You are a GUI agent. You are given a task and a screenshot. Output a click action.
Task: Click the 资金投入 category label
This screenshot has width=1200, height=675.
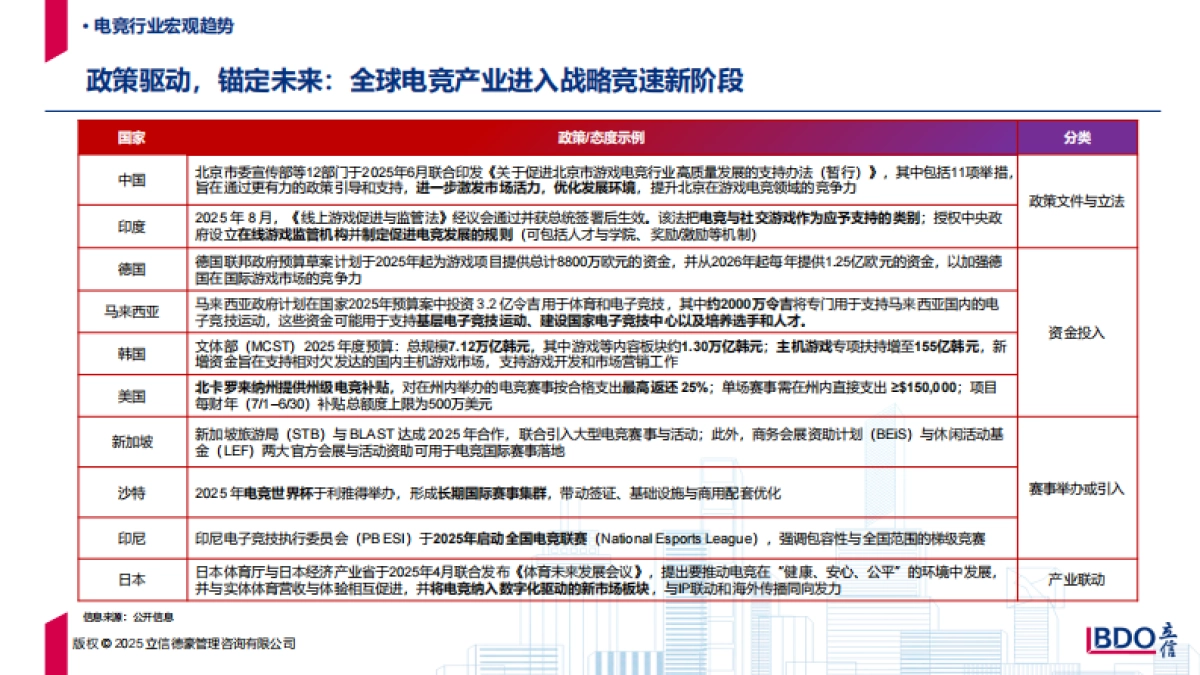1075,335
